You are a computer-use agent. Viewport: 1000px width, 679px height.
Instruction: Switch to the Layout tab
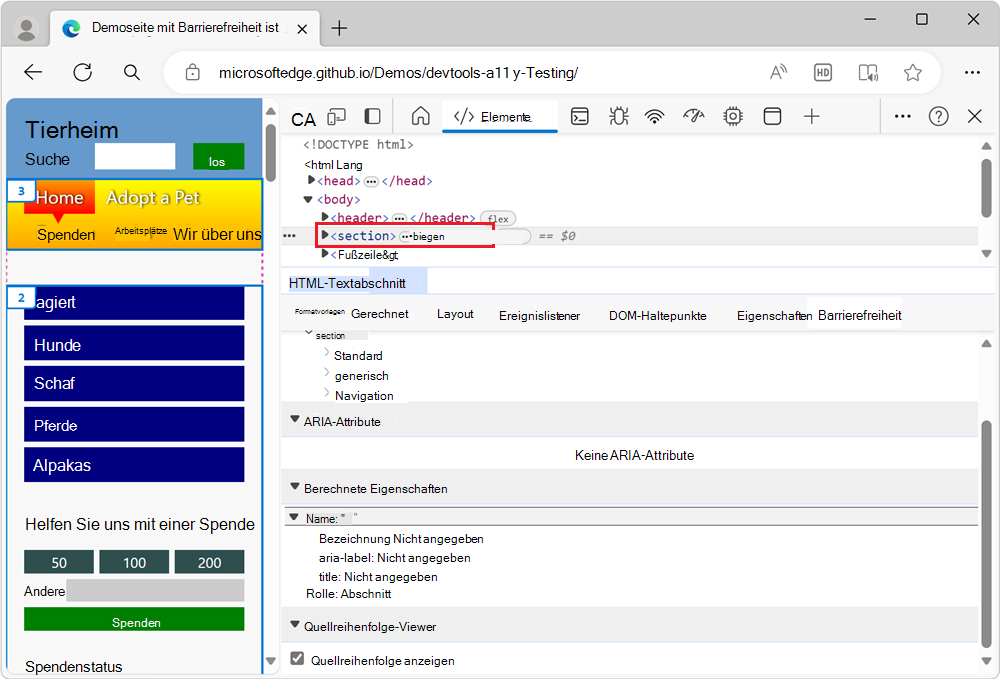point(455,314)
